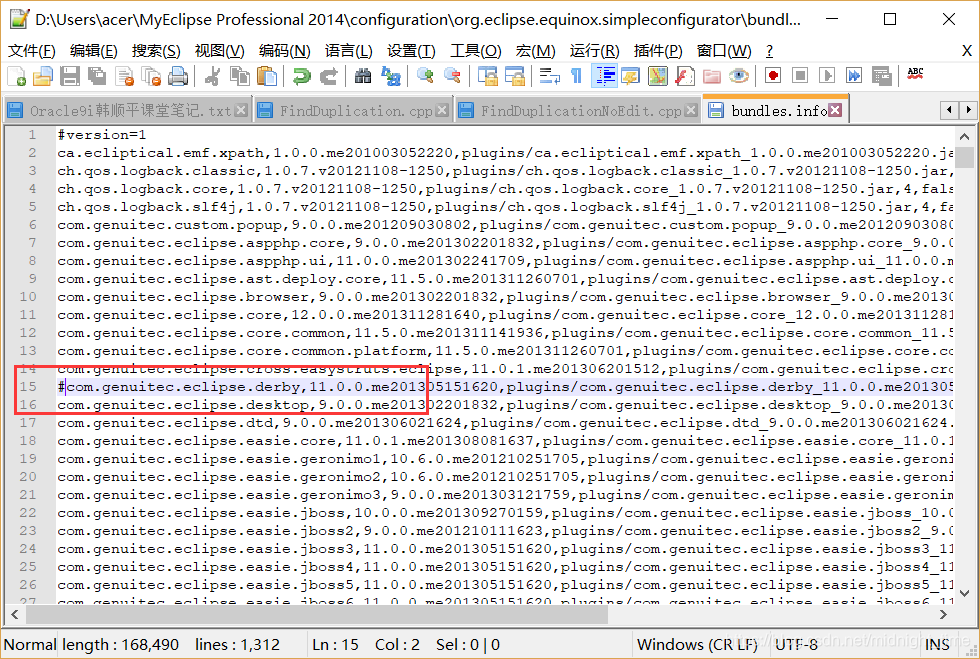980x659 pixels.
Task: Click the user-defined language lightning icon
Action: coord(631,76)
